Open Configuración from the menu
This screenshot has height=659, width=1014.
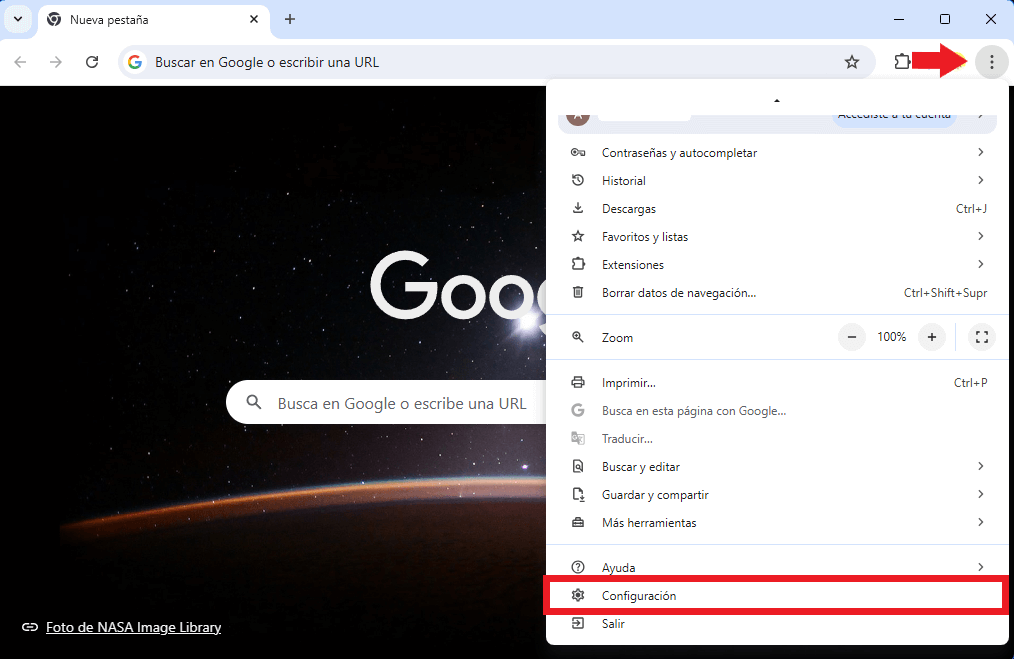point(775,596)
